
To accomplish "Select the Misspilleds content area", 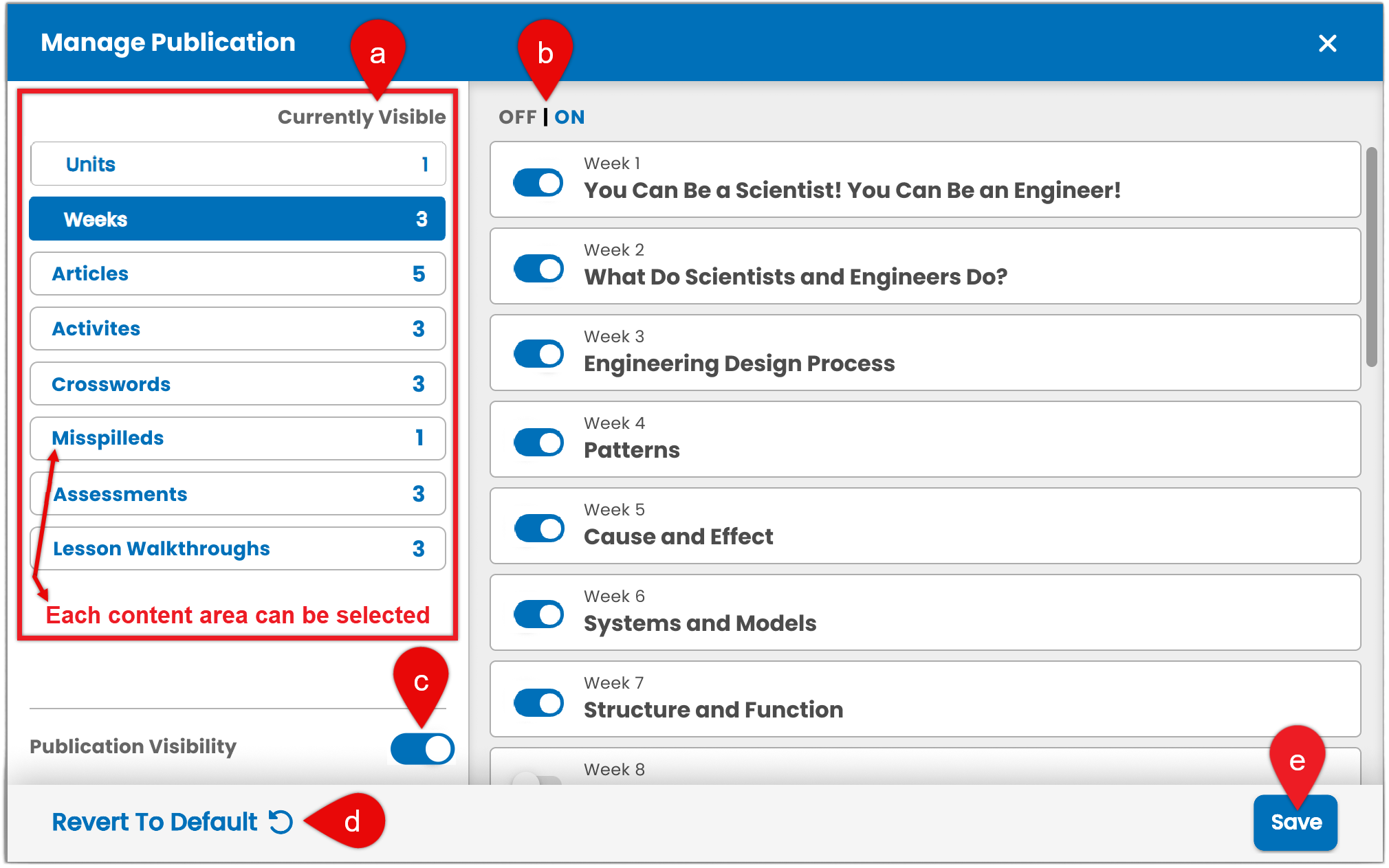I will click(x=238, y=438).
